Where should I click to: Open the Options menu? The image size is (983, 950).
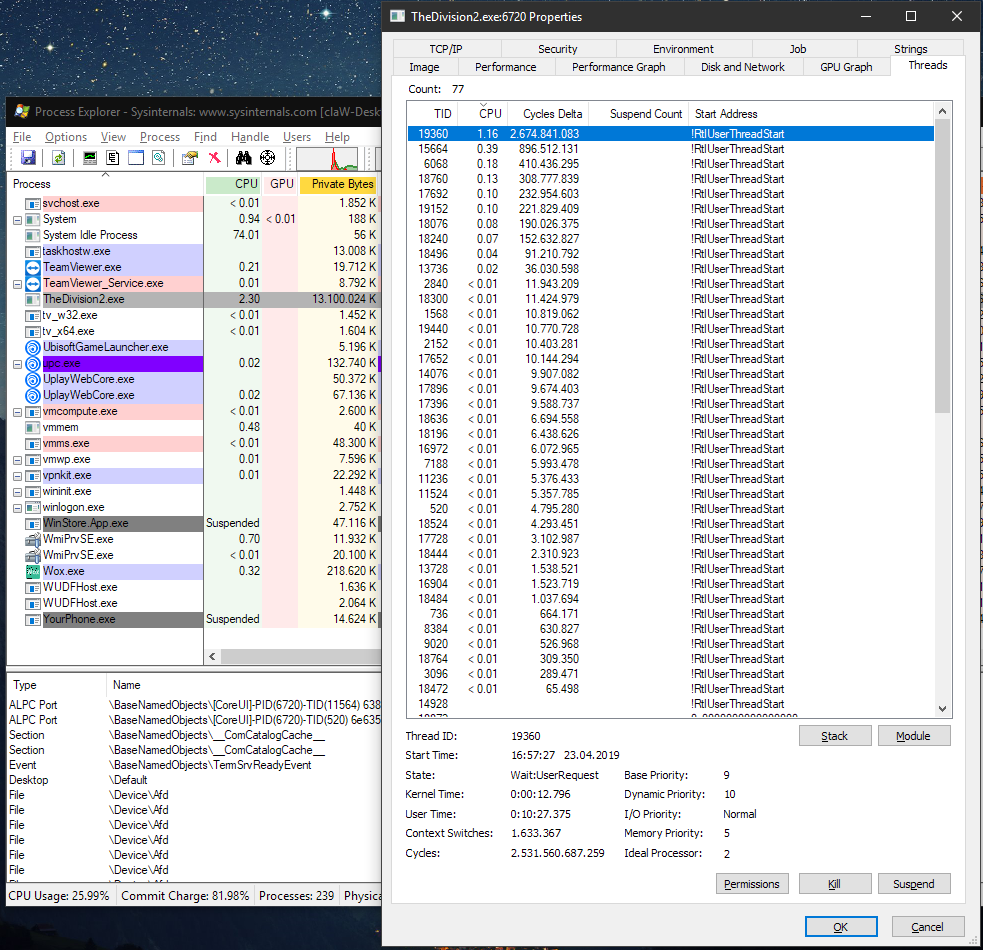tap(66, 137)
